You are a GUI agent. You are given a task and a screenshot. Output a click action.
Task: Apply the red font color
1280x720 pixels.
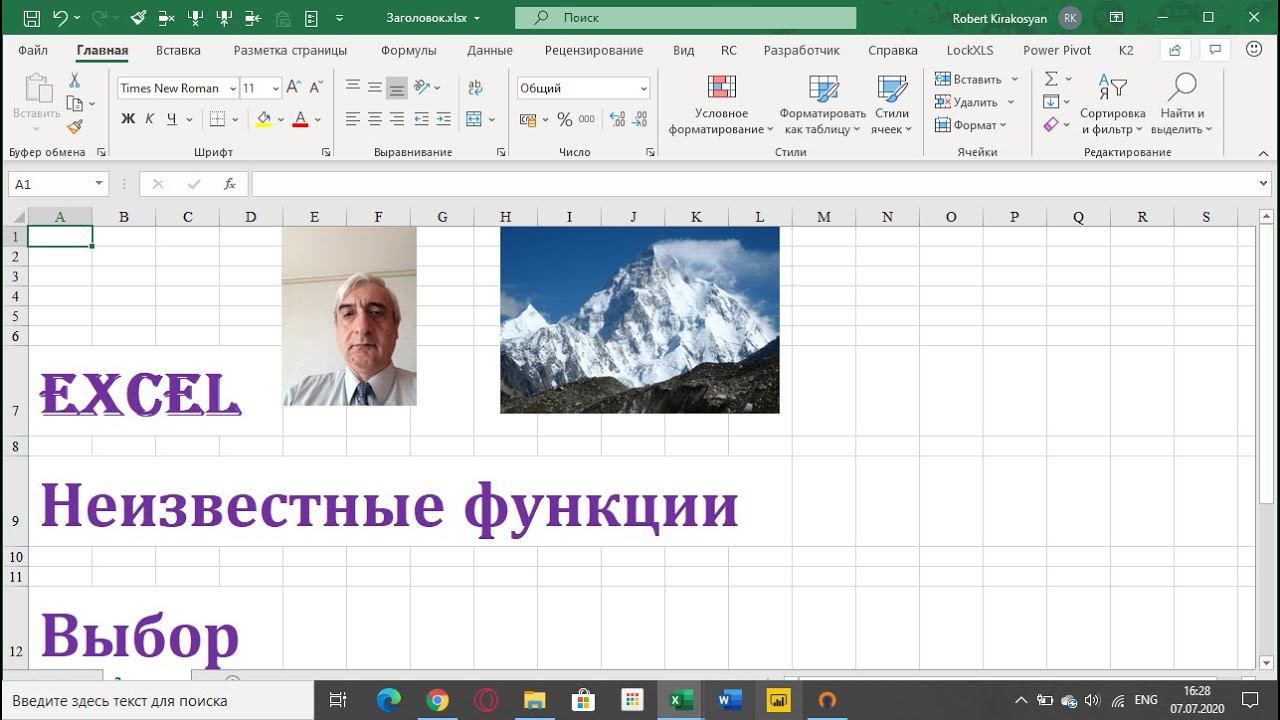point(300,119)
